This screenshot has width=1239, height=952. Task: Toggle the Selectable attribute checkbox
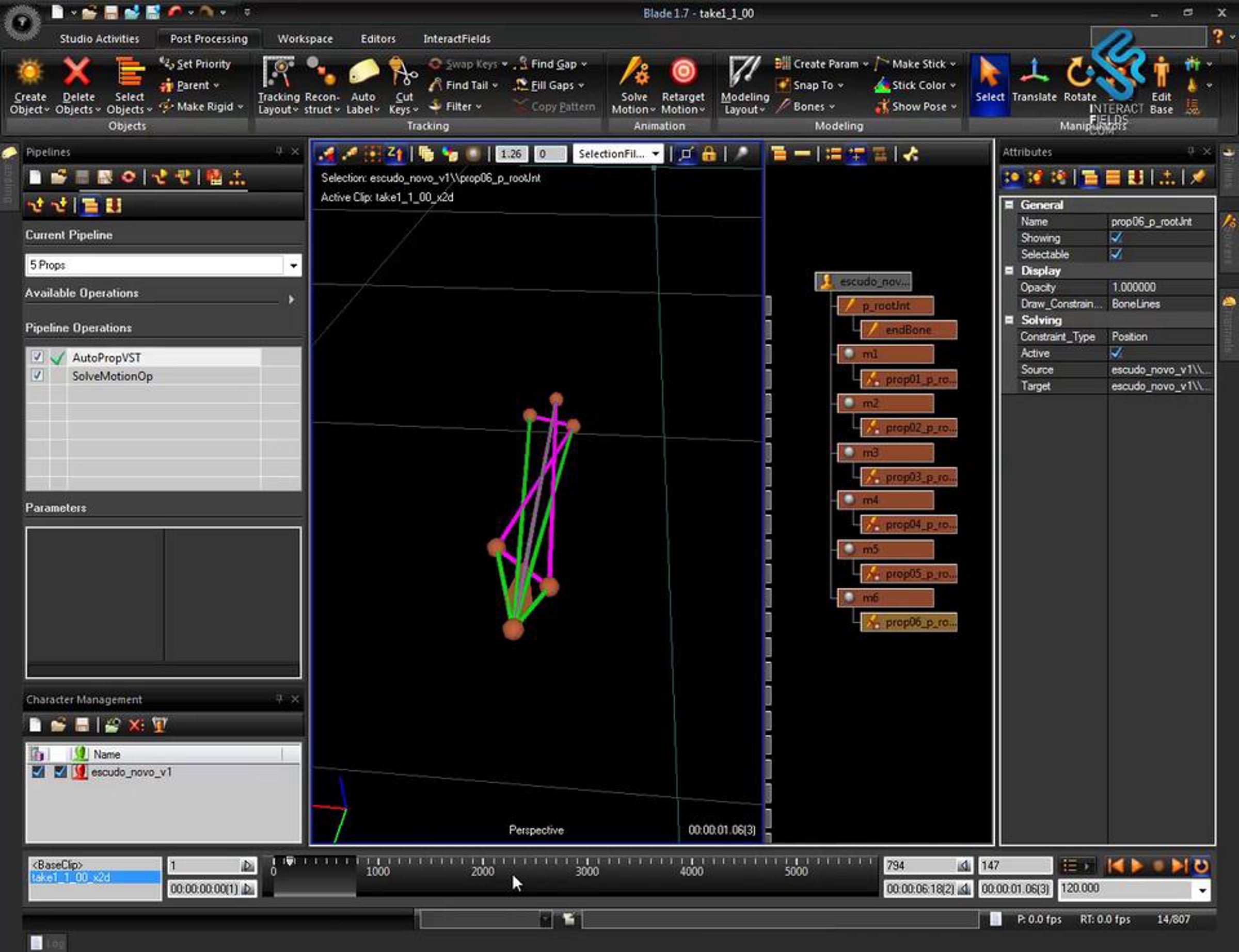click(x=1116, y=254)
